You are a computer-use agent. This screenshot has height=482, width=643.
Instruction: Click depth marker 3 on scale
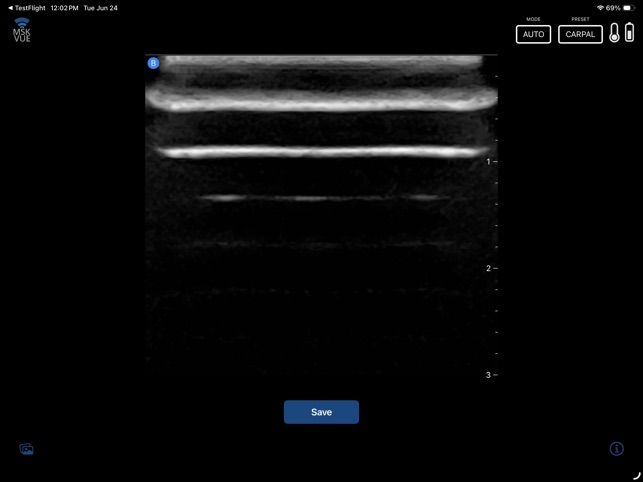pos(488,375)
